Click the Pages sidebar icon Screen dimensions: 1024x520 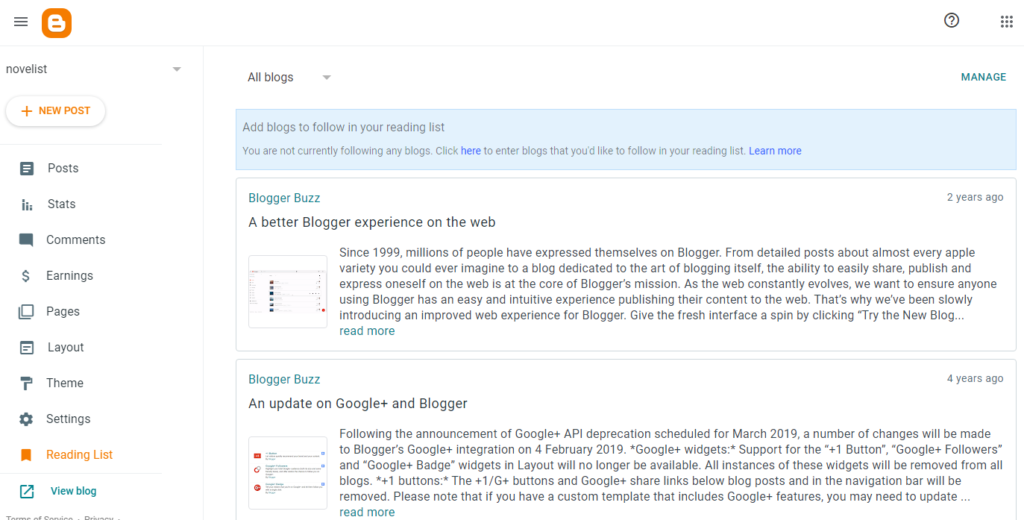(26, 312)
